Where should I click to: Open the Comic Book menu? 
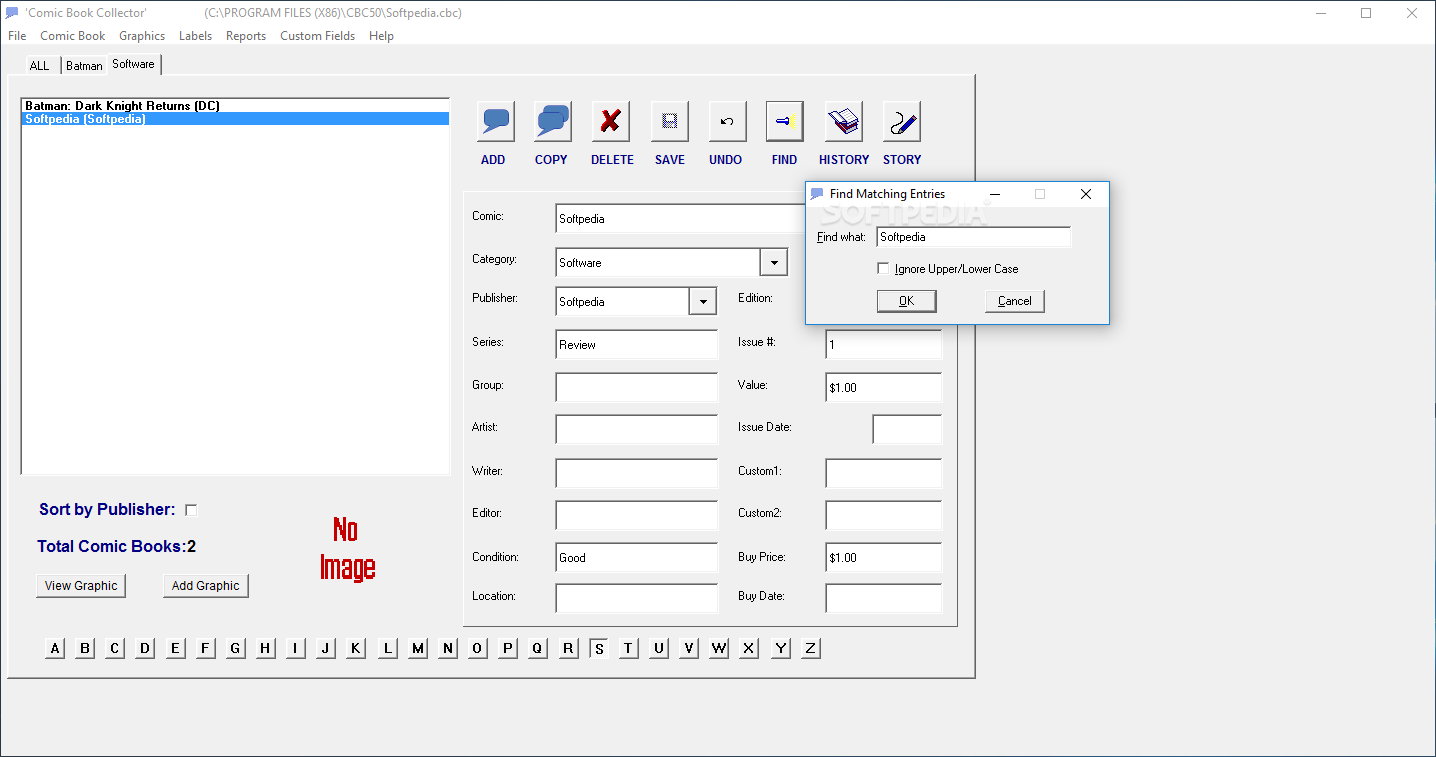point(73,36)
